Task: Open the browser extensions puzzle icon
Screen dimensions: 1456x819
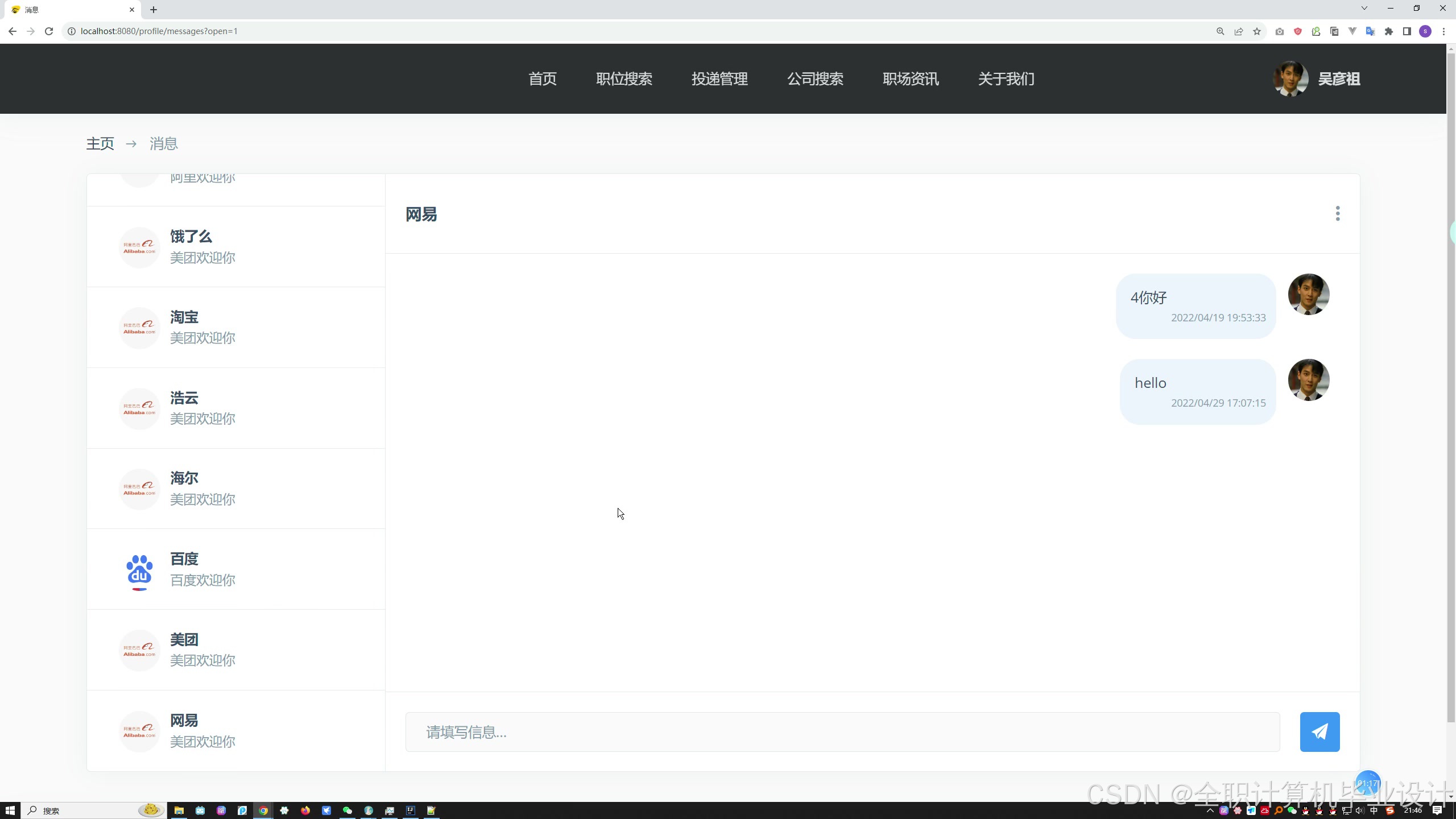Action: (x=1389, y=31)
